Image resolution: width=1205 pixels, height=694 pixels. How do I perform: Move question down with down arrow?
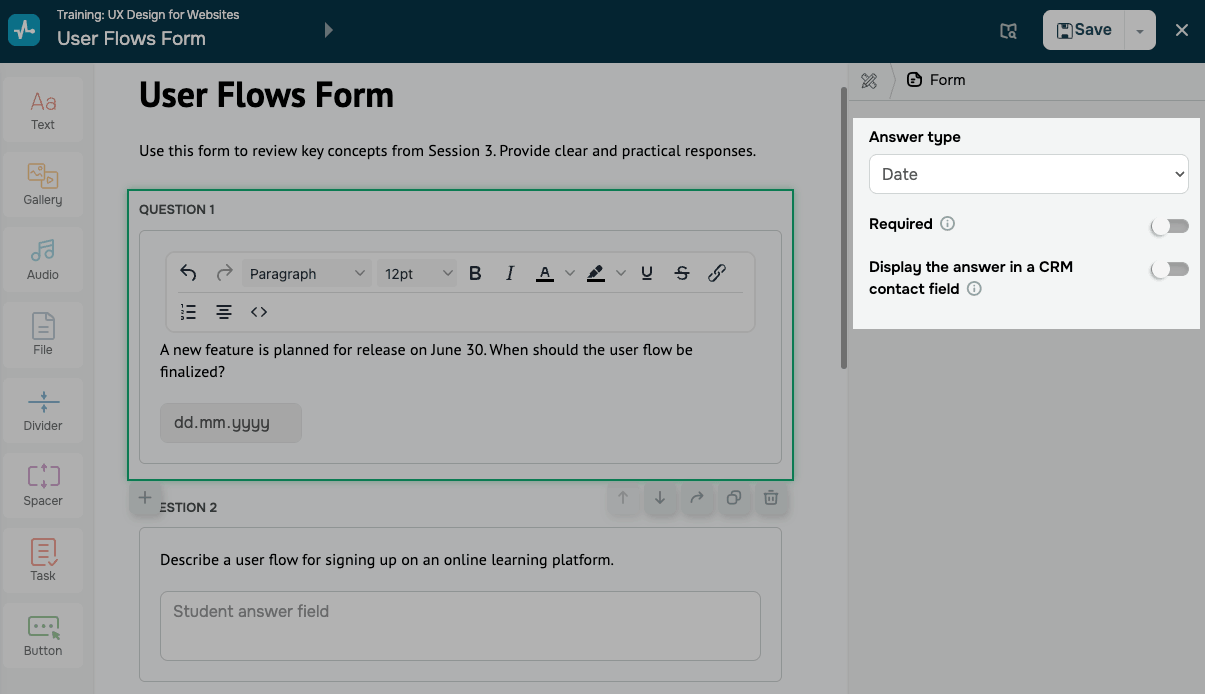pyautogui.click(x=660, y=498)
